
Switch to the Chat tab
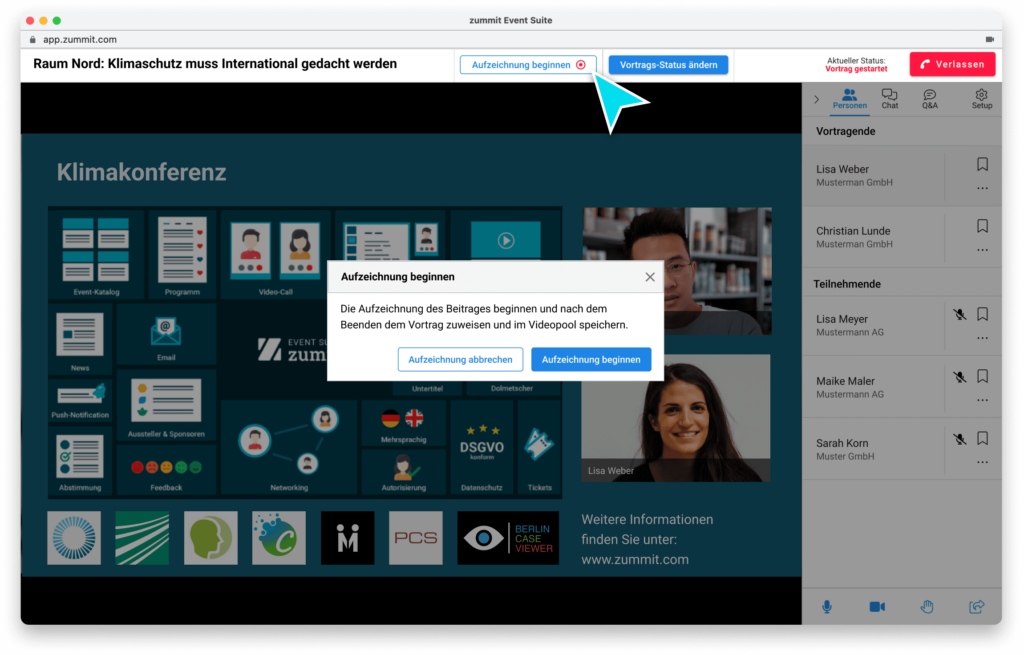tap(889, 98)
